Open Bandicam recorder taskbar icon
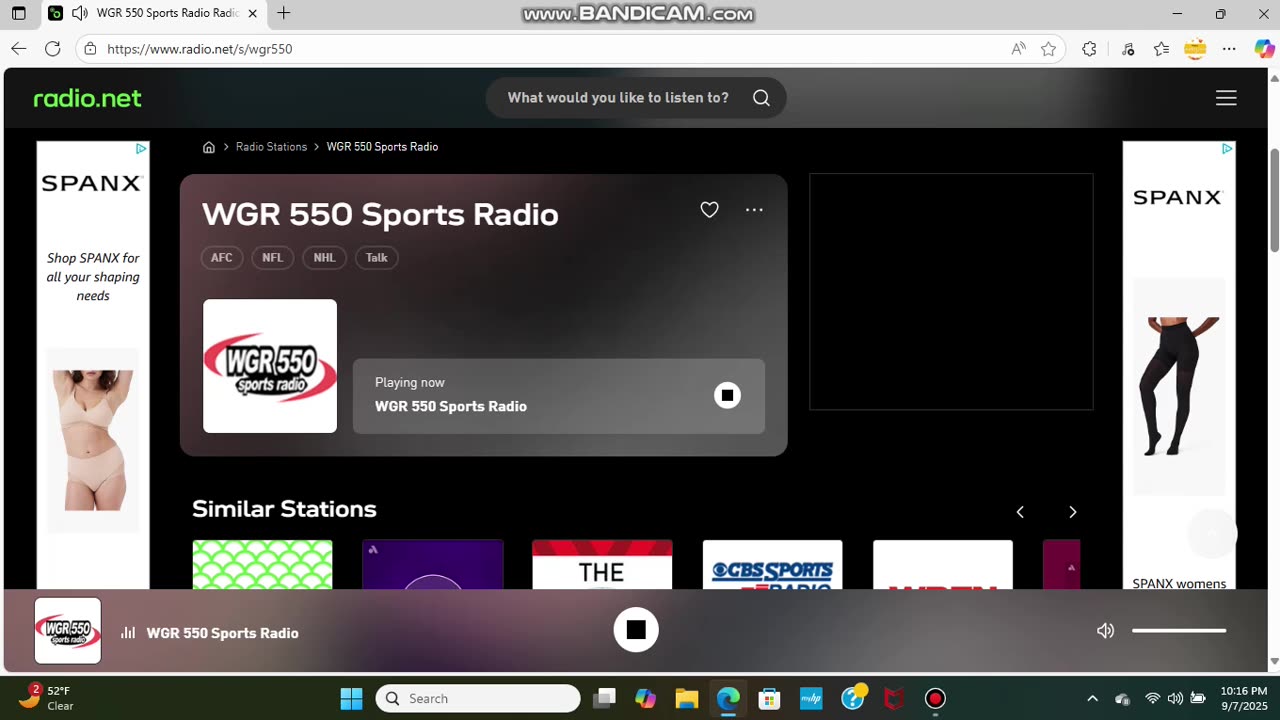The height and width of the screenshot is (720, 1280). coord(935,698)
